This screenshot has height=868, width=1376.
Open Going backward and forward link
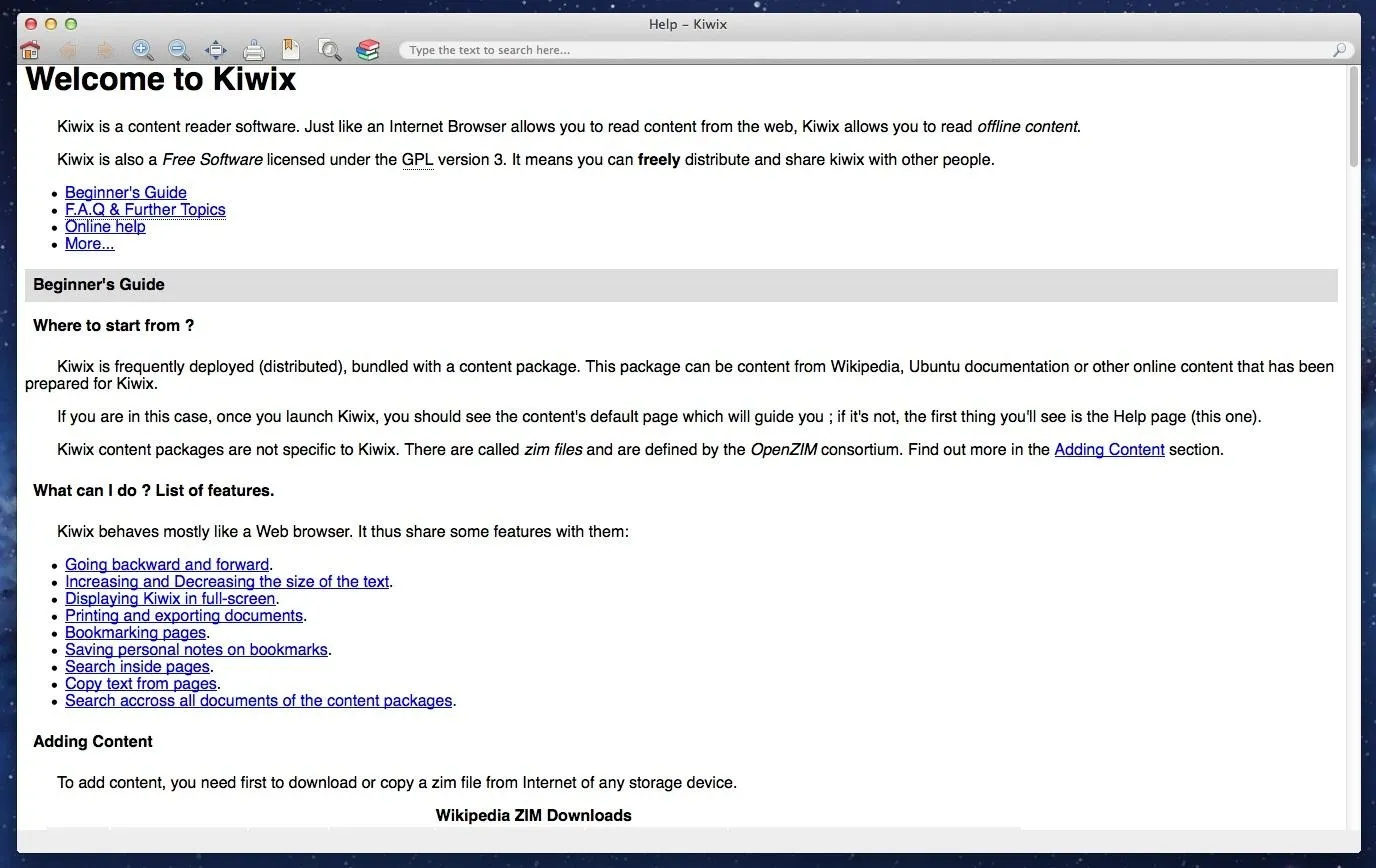click(167, 564)
